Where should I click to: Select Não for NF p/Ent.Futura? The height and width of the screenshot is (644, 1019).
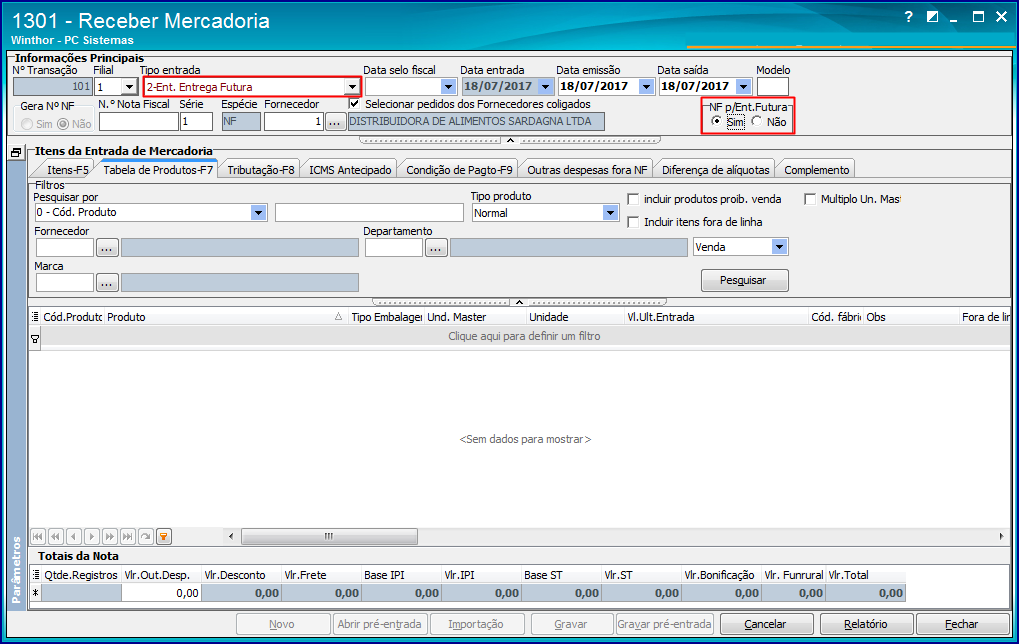[757, 122]
